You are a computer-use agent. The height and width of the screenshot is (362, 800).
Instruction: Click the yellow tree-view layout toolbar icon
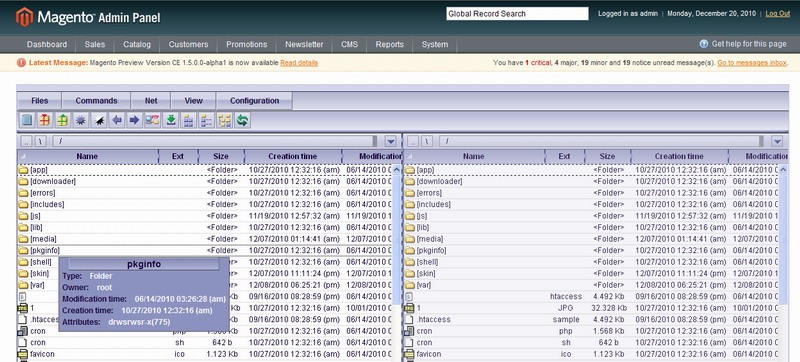pos(224,120)
